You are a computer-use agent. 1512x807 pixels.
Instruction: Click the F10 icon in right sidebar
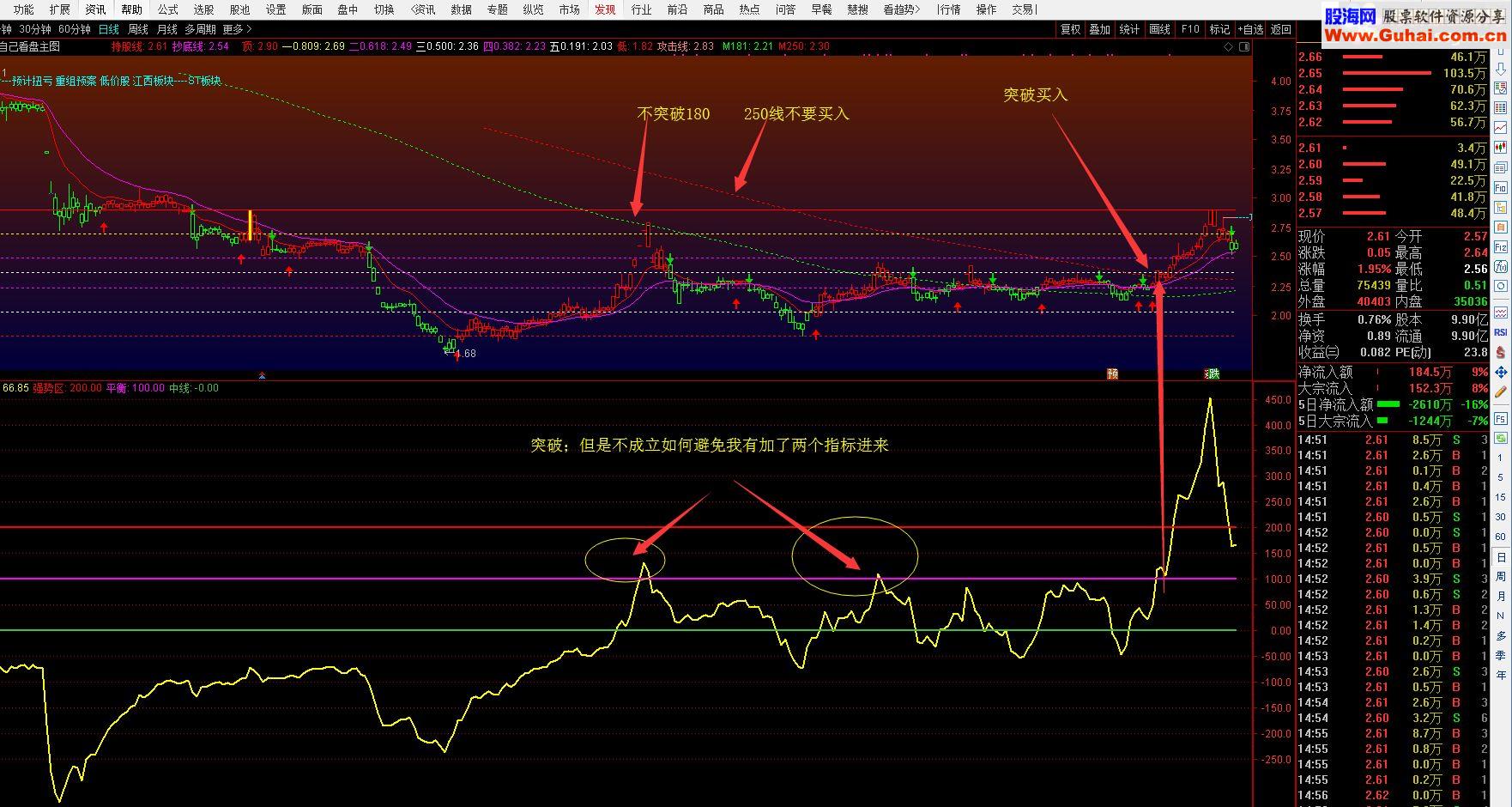1501,186
